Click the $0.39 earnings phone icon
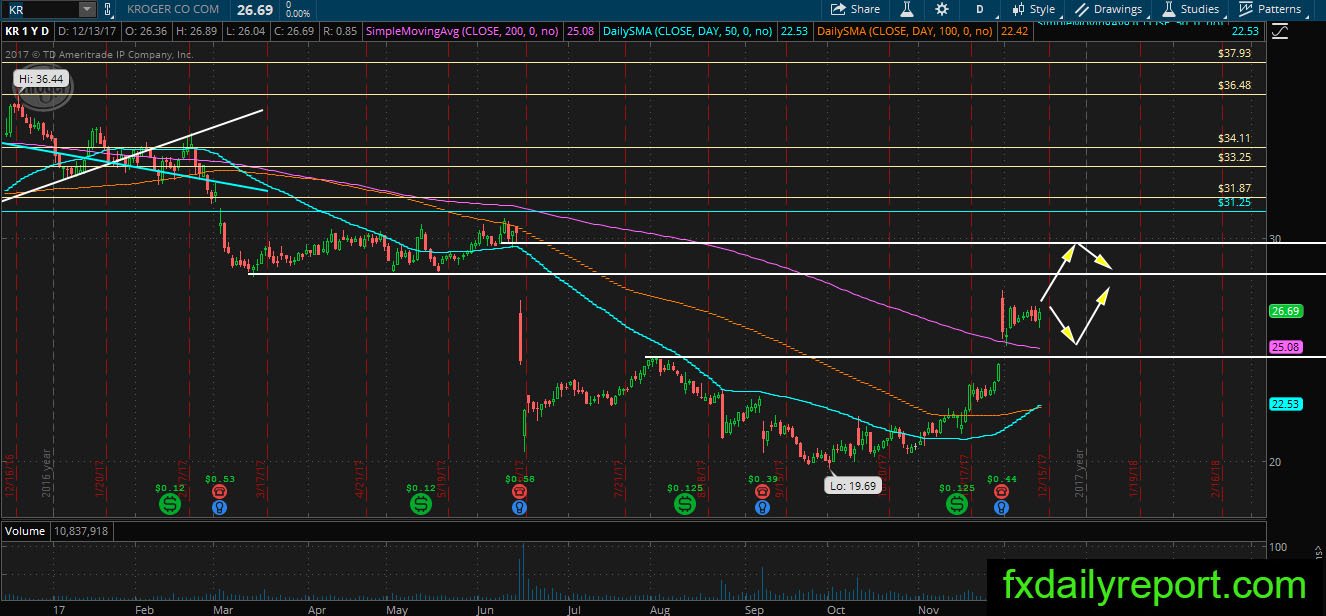 point(763,492)
